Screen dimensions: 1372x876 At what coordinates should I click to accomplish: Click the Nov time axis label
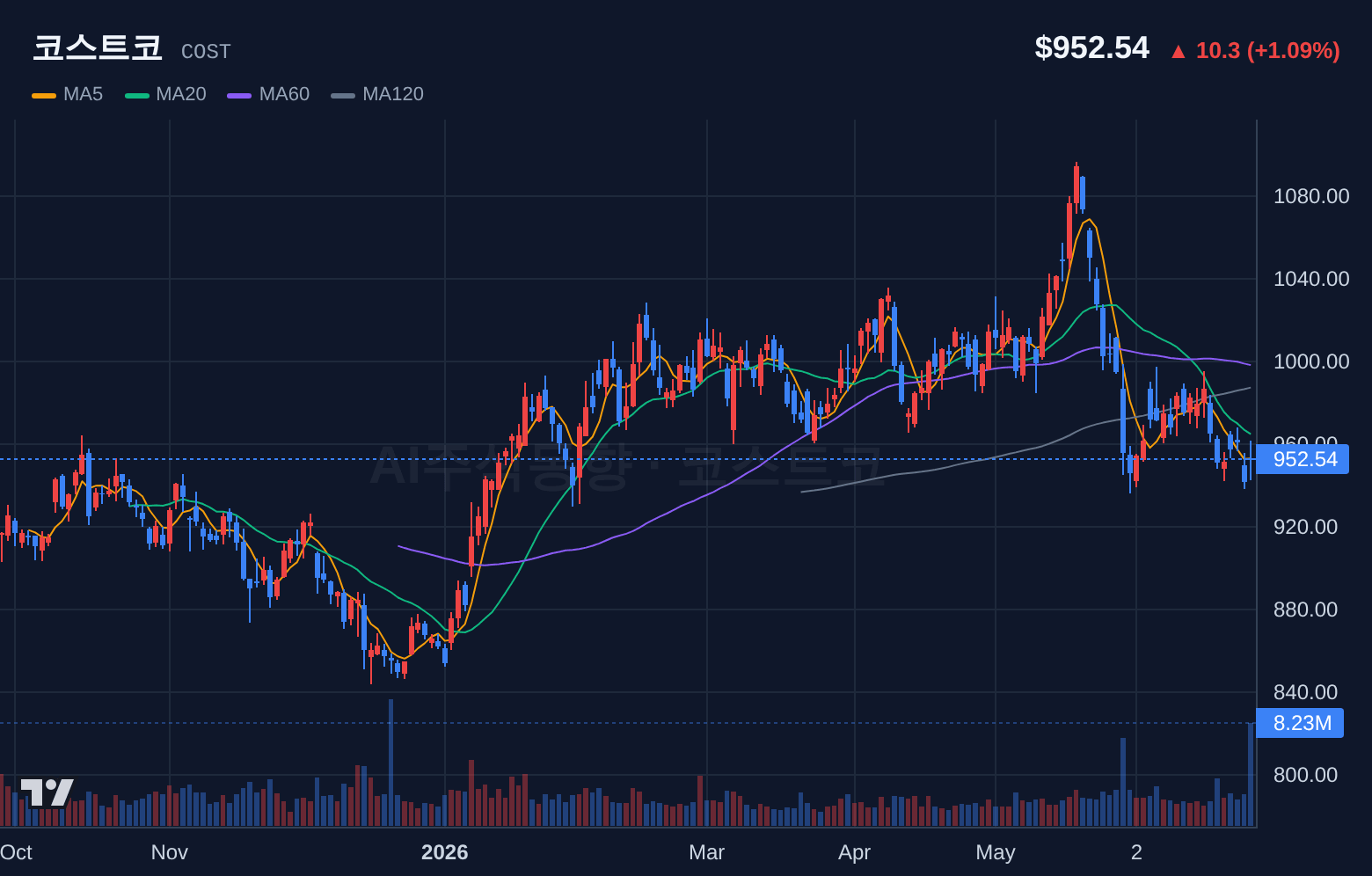(170, 852)
